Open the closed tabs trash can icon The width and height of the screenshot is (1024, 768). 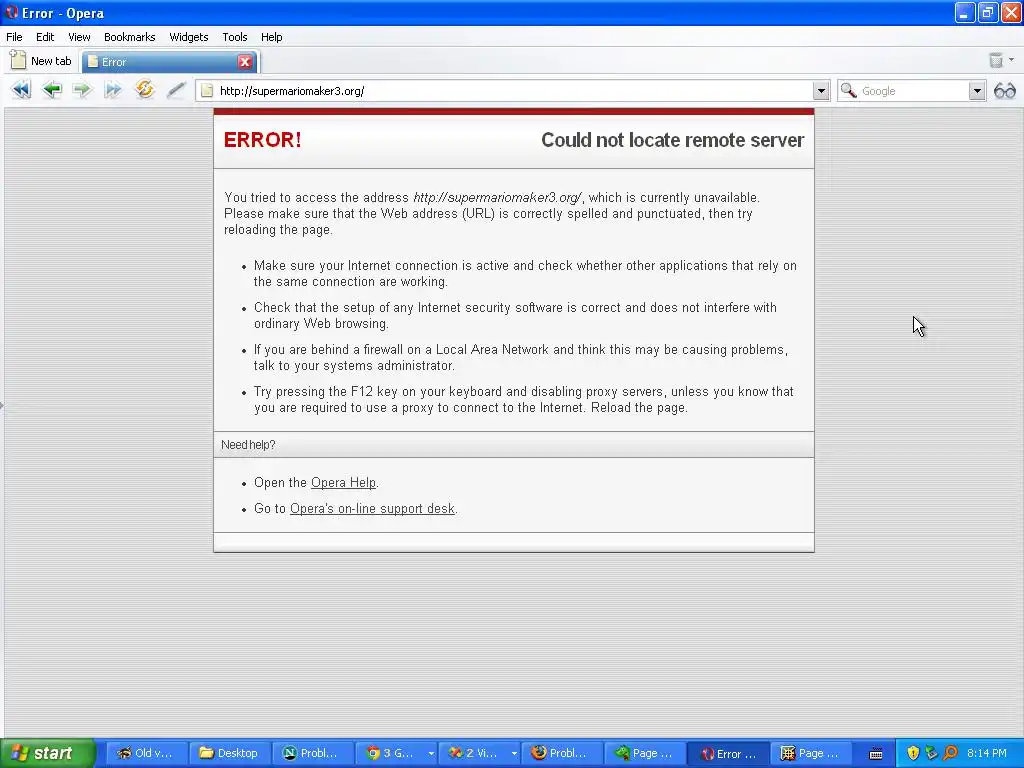point(995,61)
